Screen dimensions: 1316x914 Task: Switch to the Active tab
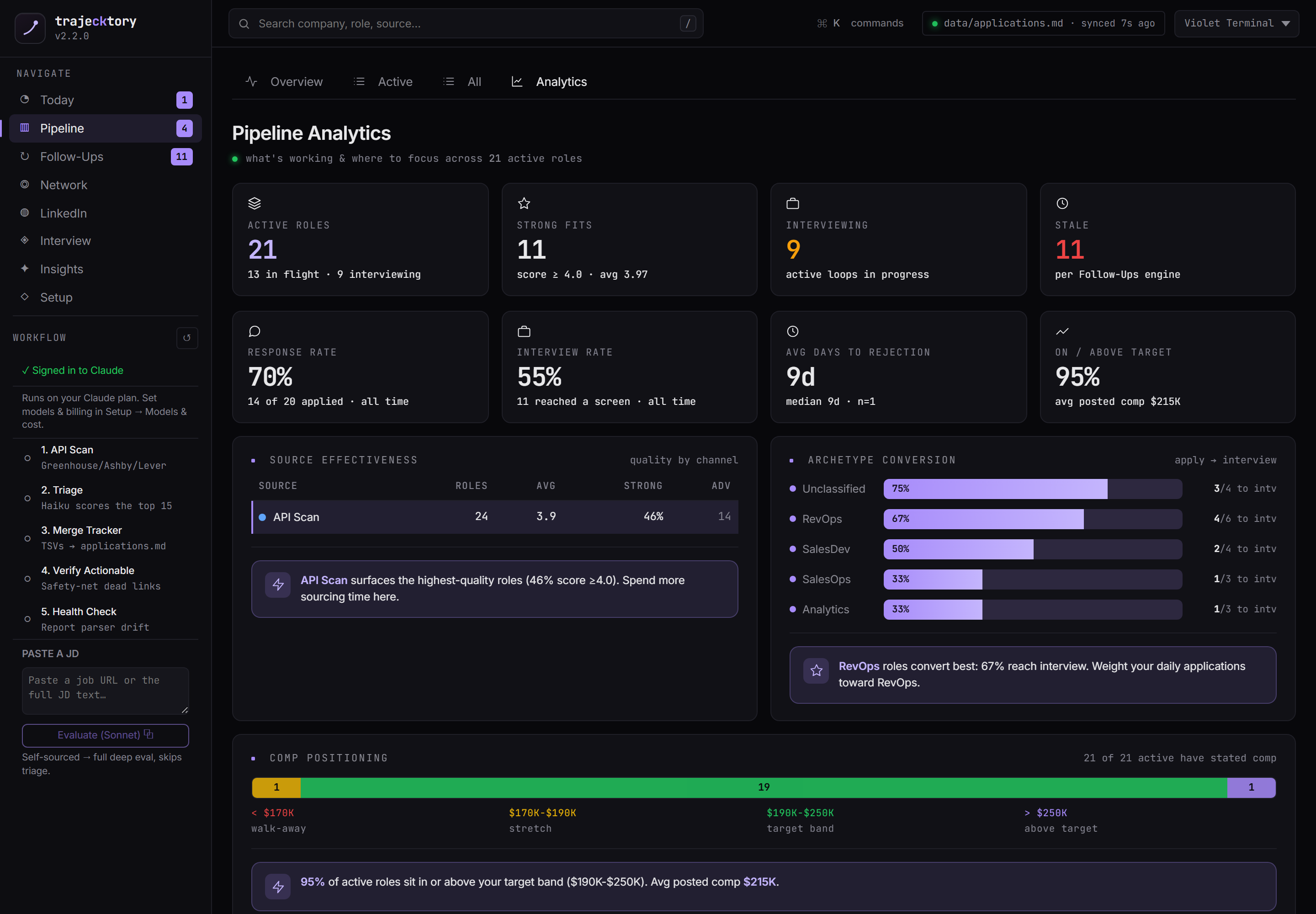[x=383, y=82]
